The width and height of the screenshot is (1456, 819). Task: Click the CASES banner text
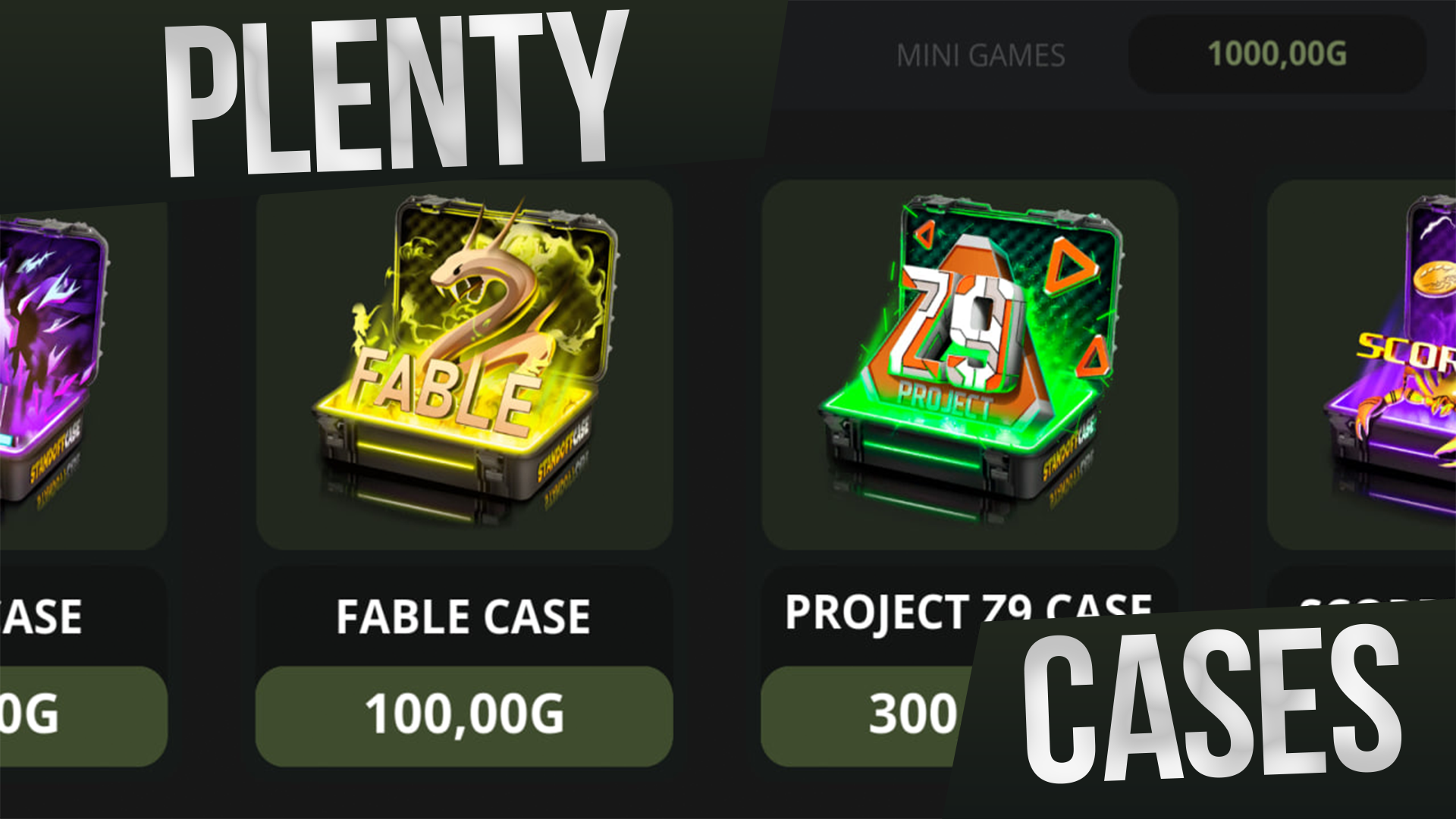(1212, 704)
